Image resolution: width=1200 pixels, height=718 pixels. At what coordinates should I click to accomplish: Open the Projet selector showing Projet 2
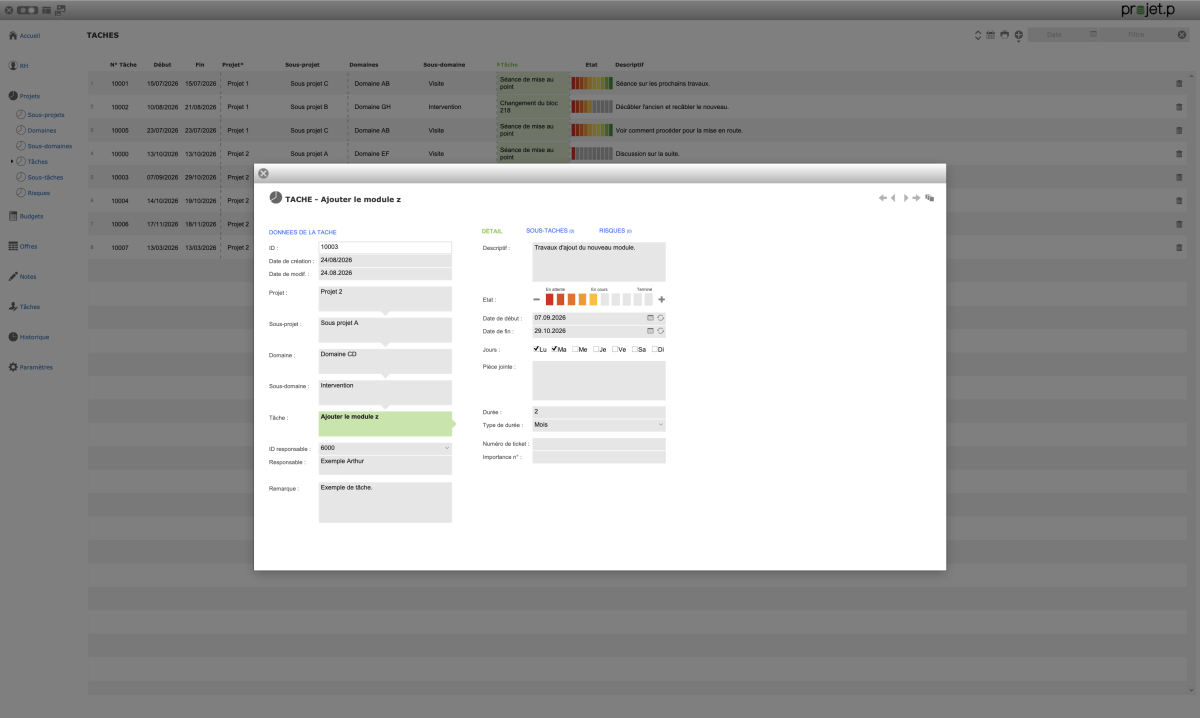385,297
